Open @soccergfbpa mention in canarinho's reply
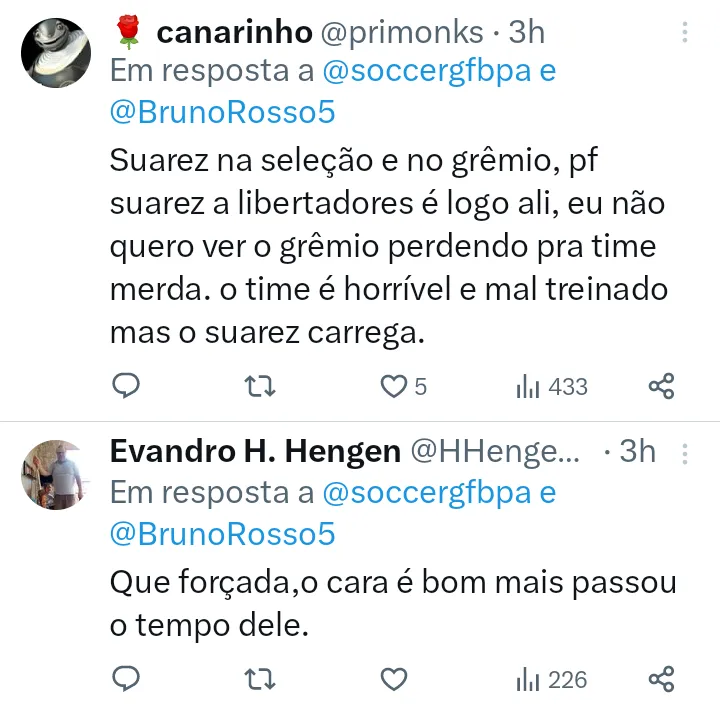720x704 pixels. click(x=425, y=72)
